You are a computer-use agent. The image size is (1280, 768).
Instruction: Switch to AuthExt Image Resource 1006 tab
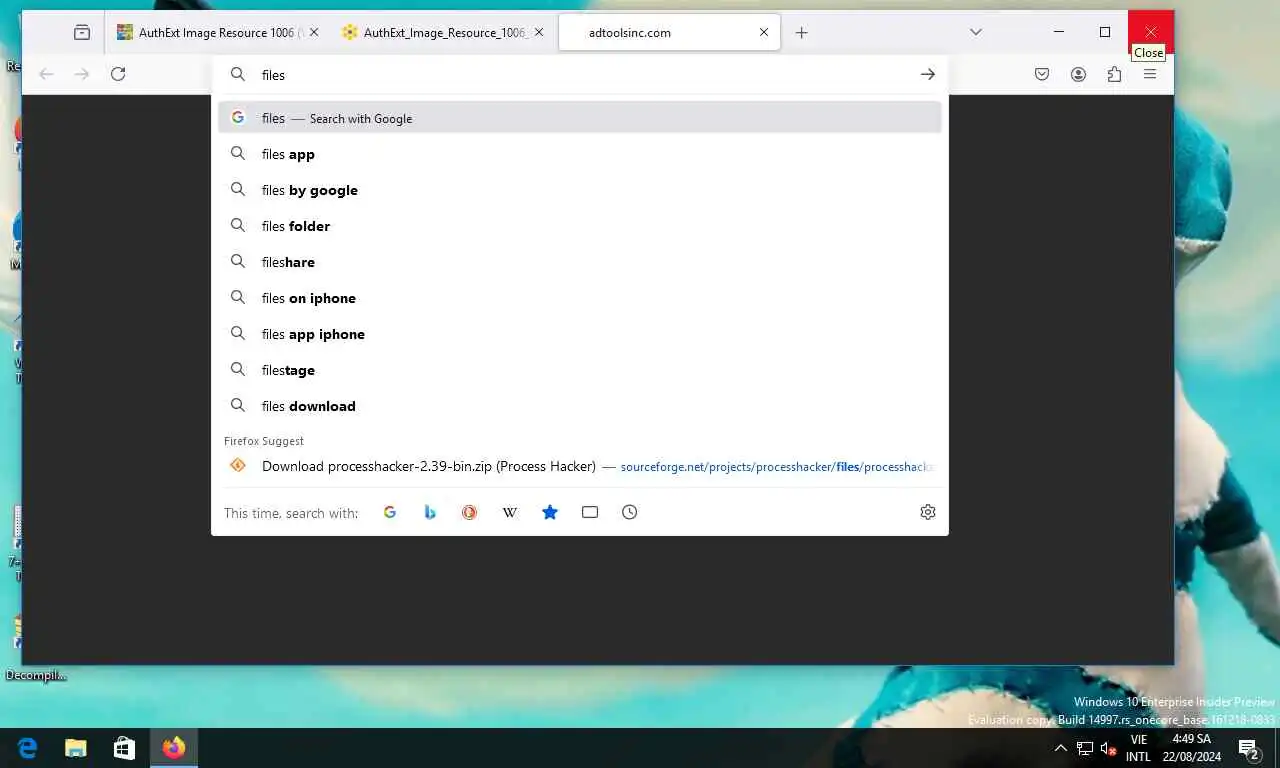pyautogui.click(x=217, y=32)
